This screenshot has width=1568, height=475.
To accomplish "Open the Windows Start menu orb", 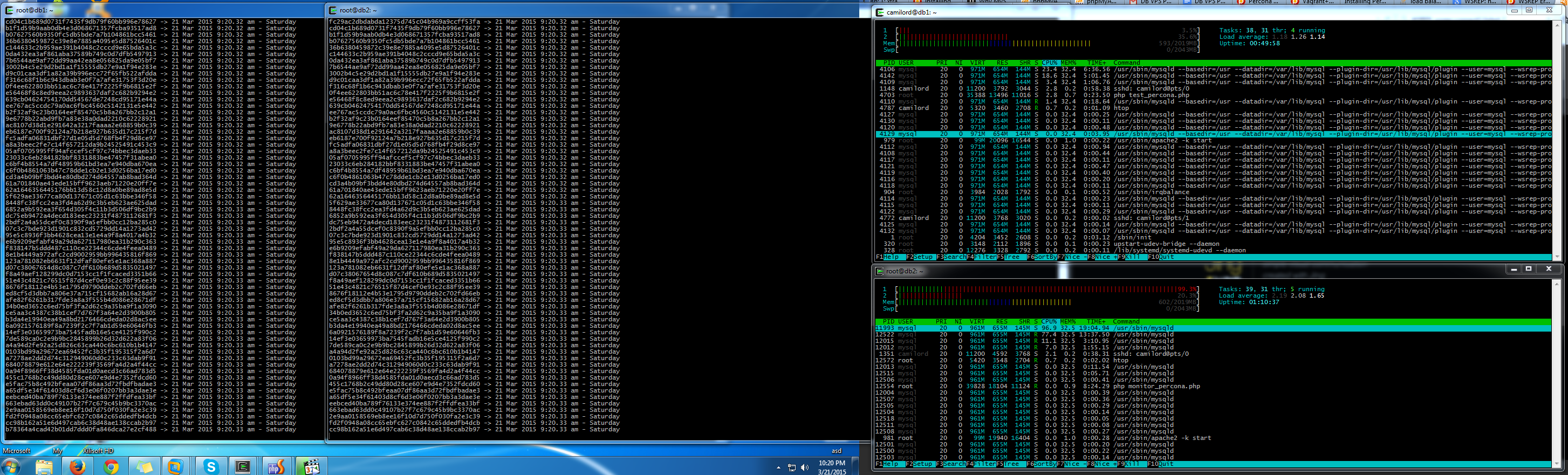I will pos(10,466).
